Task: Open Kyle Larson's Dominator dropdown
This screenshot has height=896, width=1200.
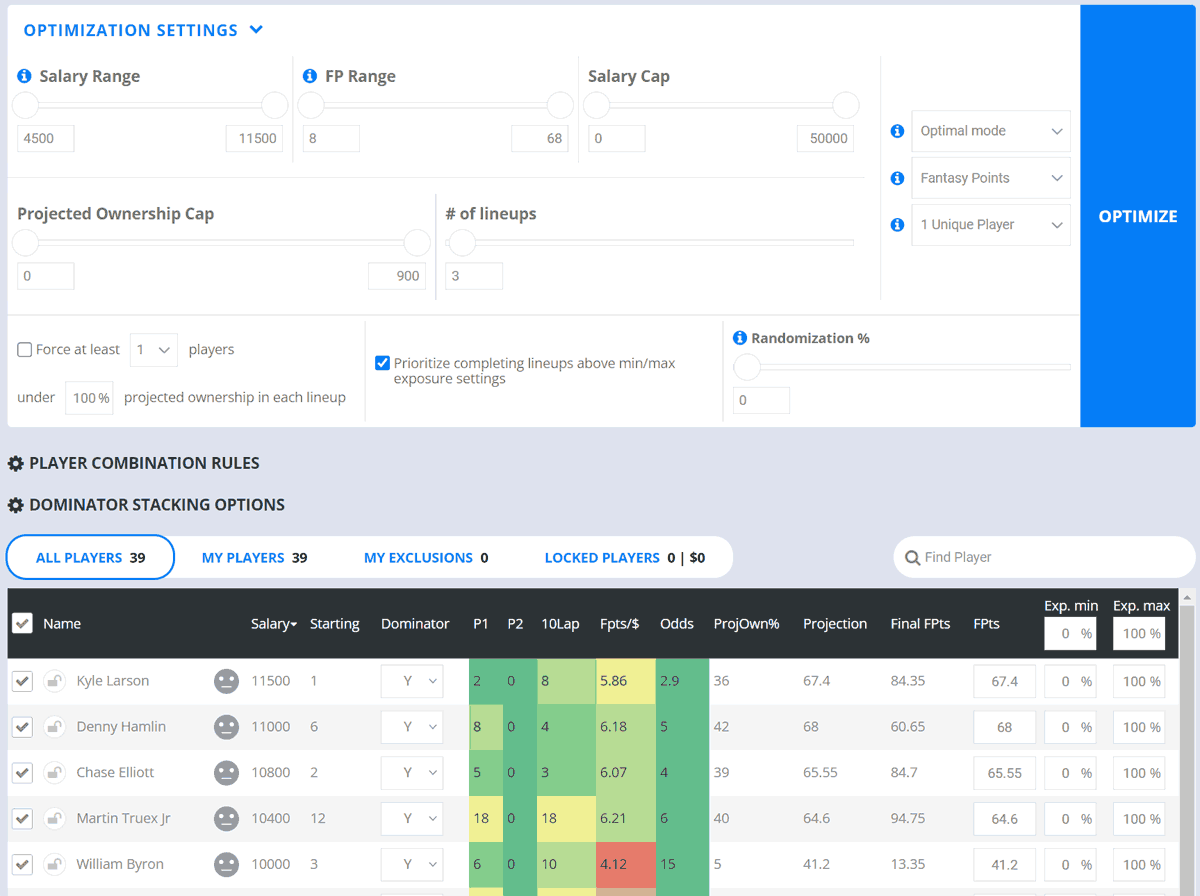Action: pos(412,681)
